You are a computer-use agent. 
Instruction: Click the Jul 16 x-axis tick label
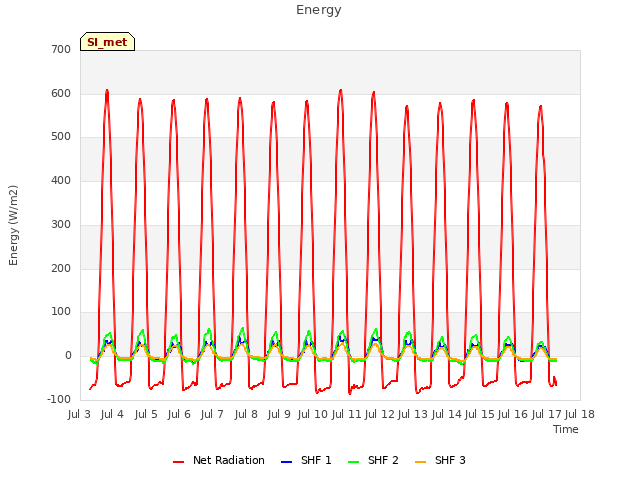click(x=513, y=414)
